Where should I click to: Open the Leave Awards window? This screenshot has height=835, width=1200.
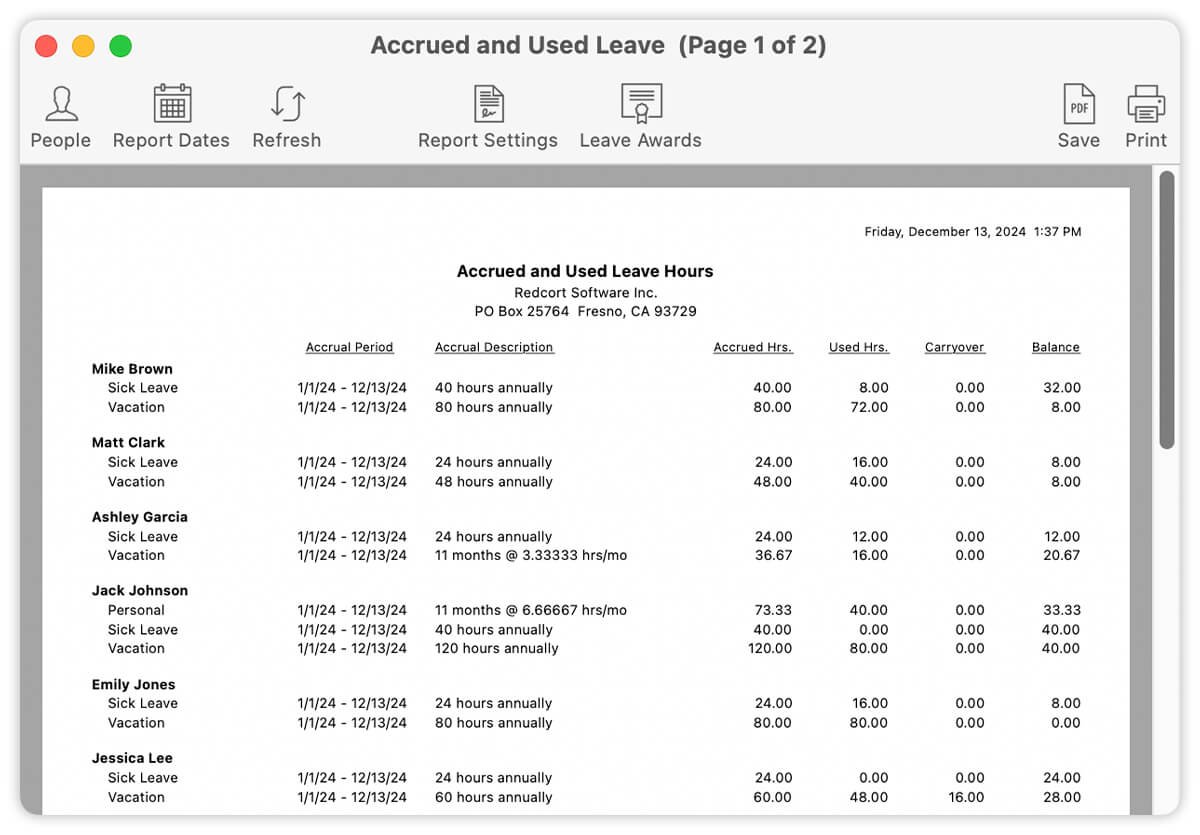click(x=640, y=113)
